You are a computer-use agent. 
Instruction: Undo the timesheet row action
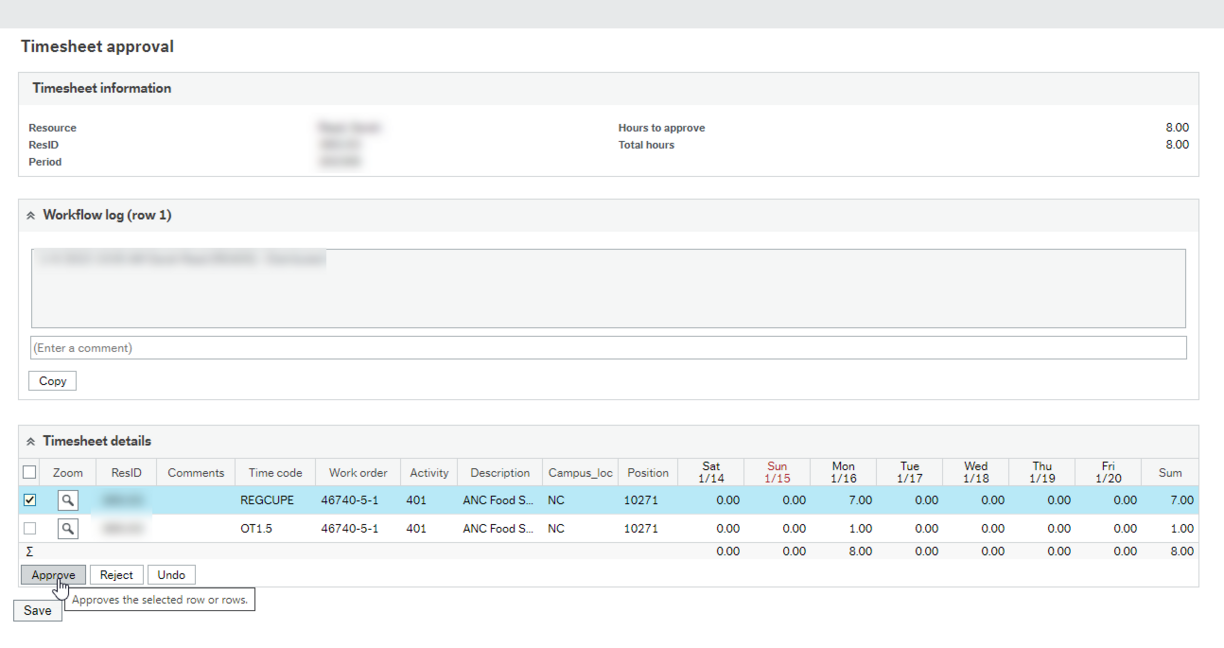click(171, 574)
